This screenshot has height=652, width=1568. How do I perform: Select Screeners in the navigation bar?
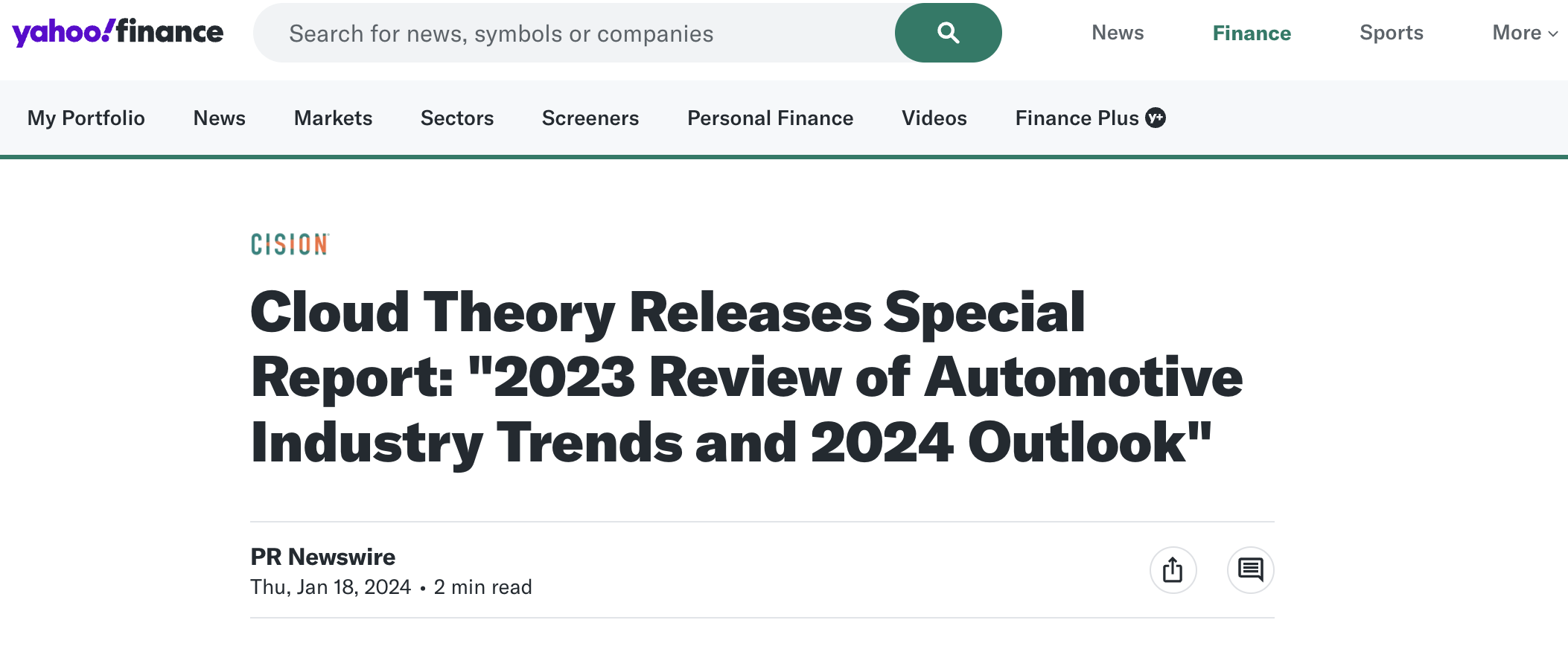pyautogui.click(x=590, y=118)
